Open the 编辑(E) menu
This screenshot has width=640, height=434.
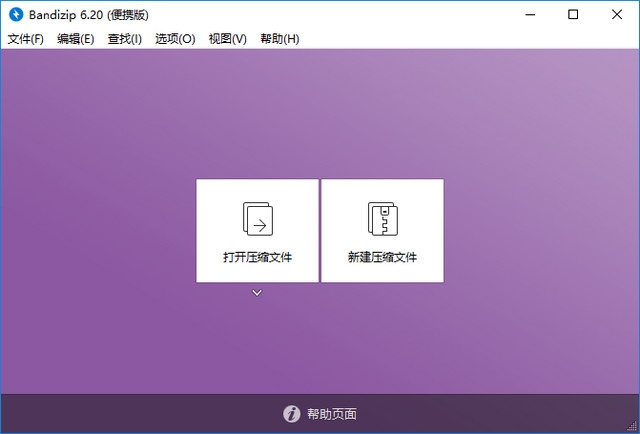point(76,39)
